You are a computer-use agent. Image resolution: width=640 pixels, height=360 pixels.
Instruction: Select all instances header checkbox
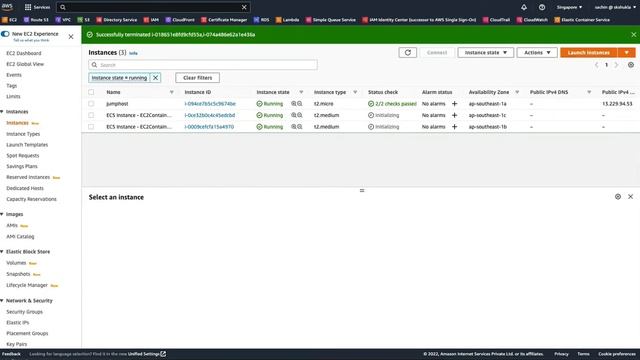(x=91, y=92)
